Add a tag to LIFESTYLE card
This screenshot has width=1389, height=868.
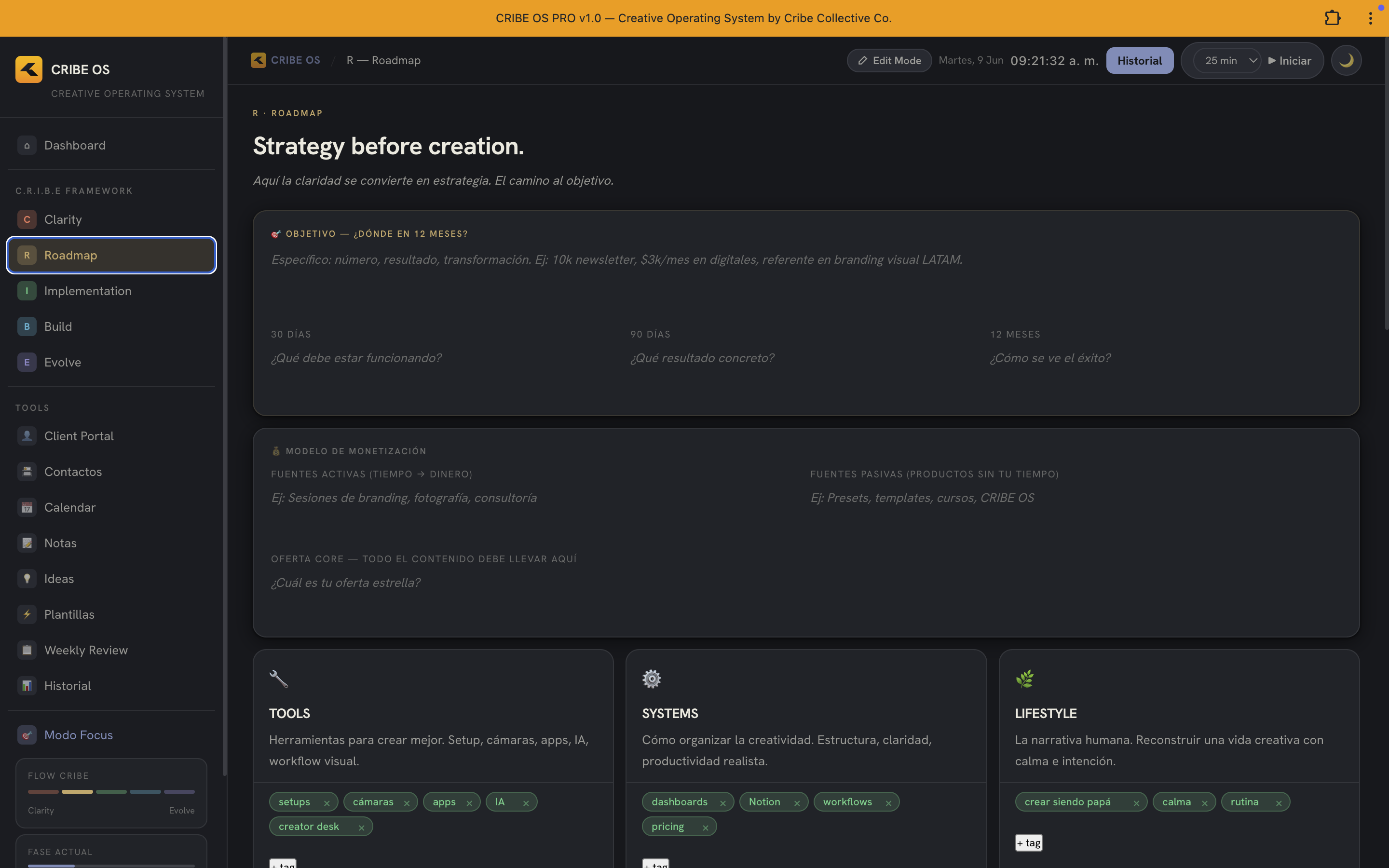(x=1029, y=843)
